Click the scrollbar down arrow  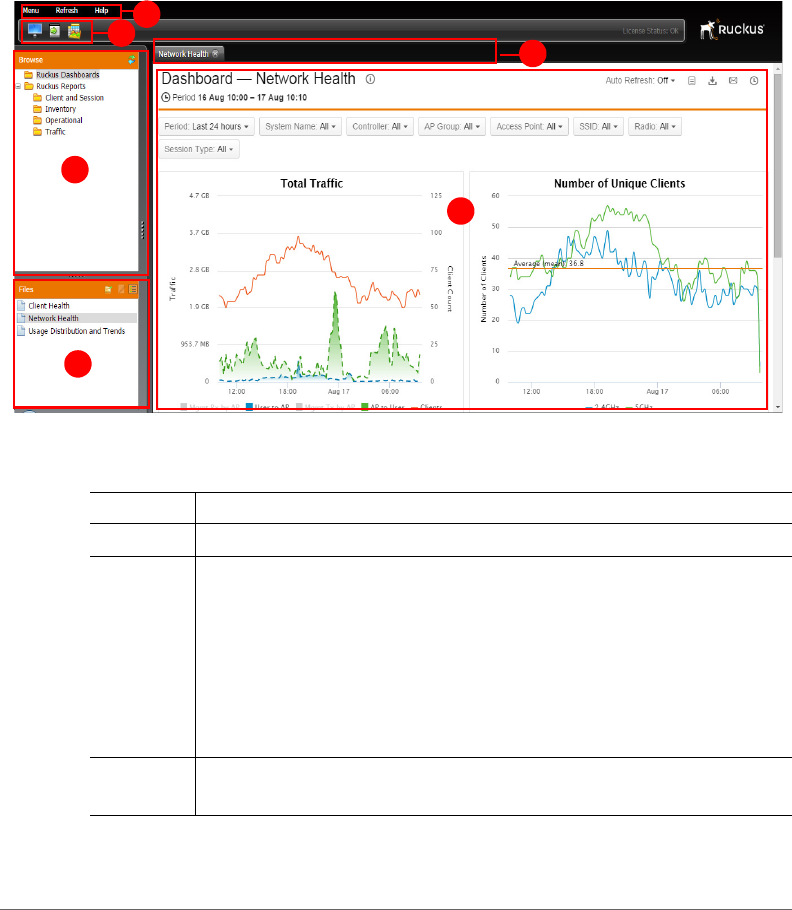coord(778,407)
